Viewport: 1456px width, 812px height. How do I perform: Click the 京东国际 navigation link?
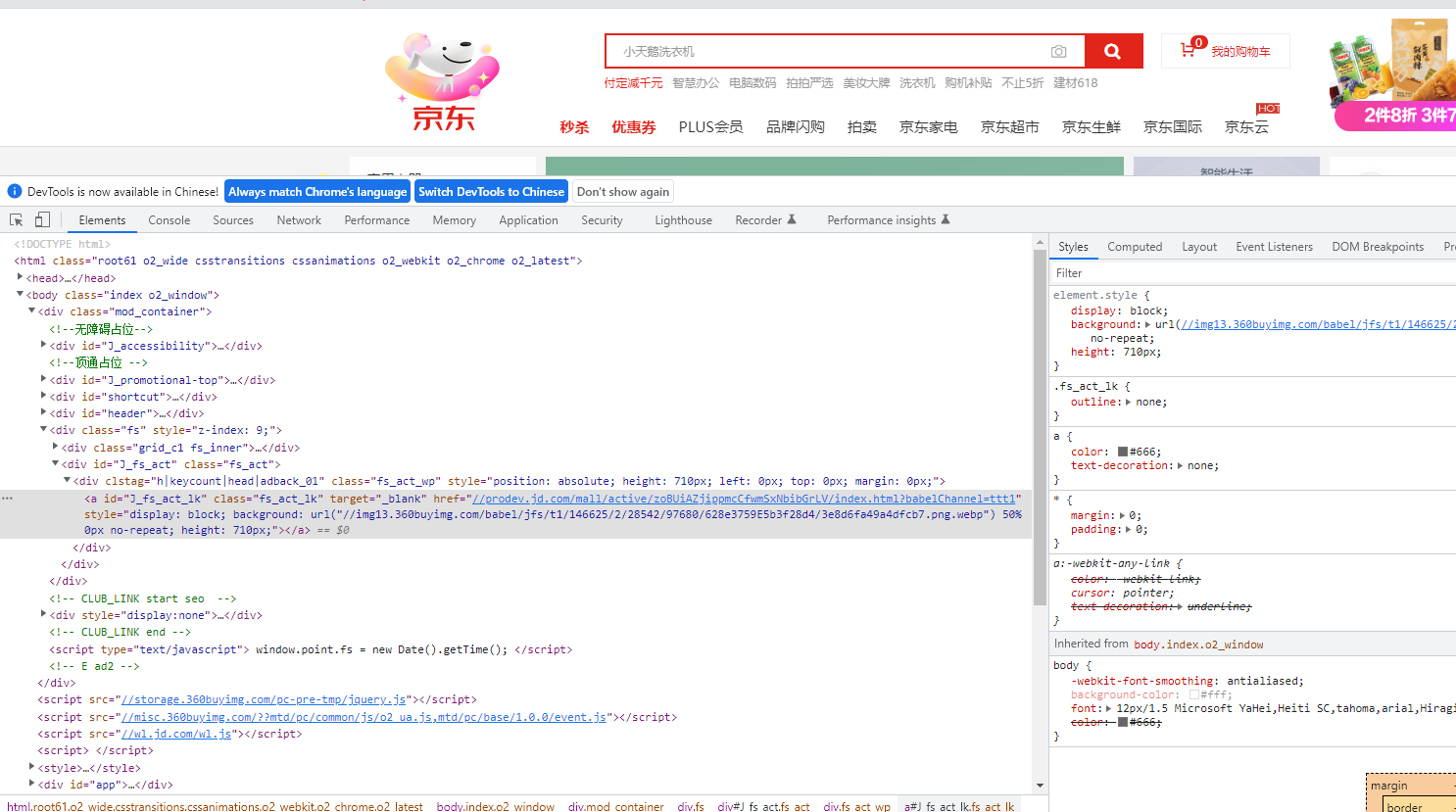pyautogui.click(x=1173, y=127)
